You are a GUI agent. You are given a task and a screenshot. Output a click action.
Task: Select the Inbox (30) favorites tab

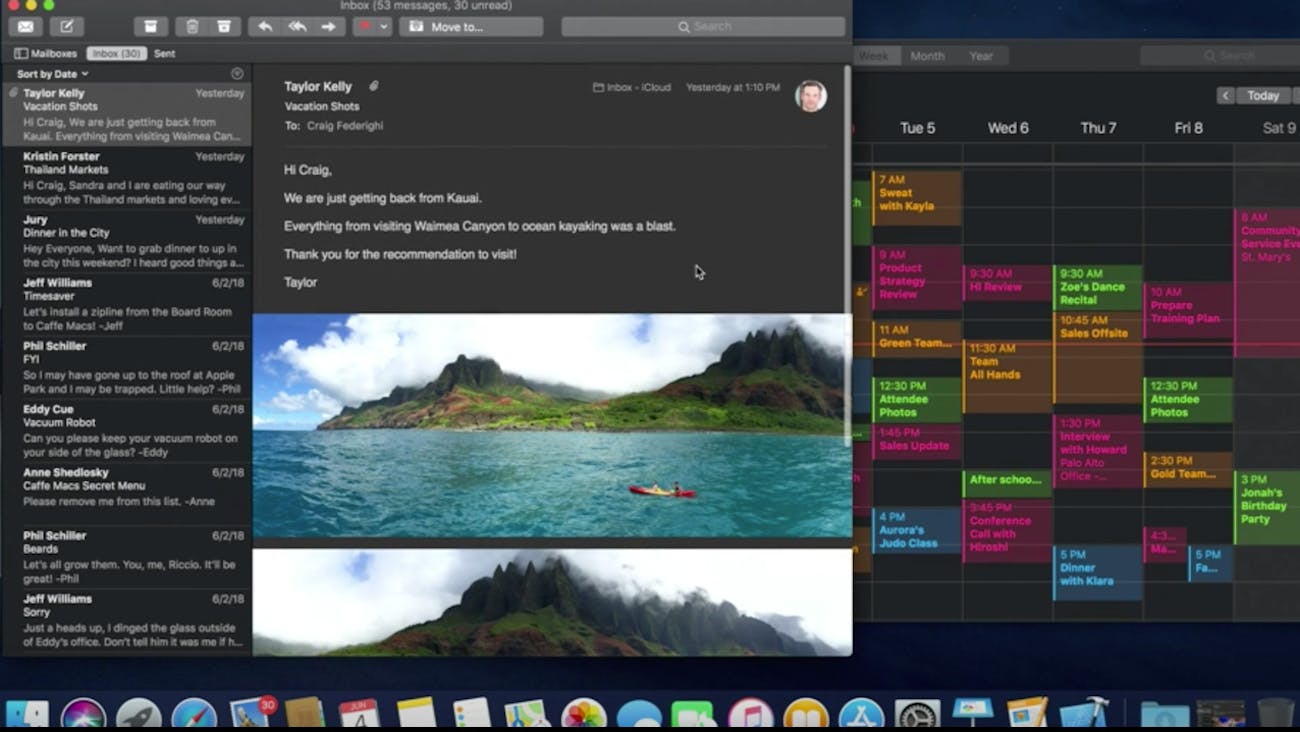point(116,53)
